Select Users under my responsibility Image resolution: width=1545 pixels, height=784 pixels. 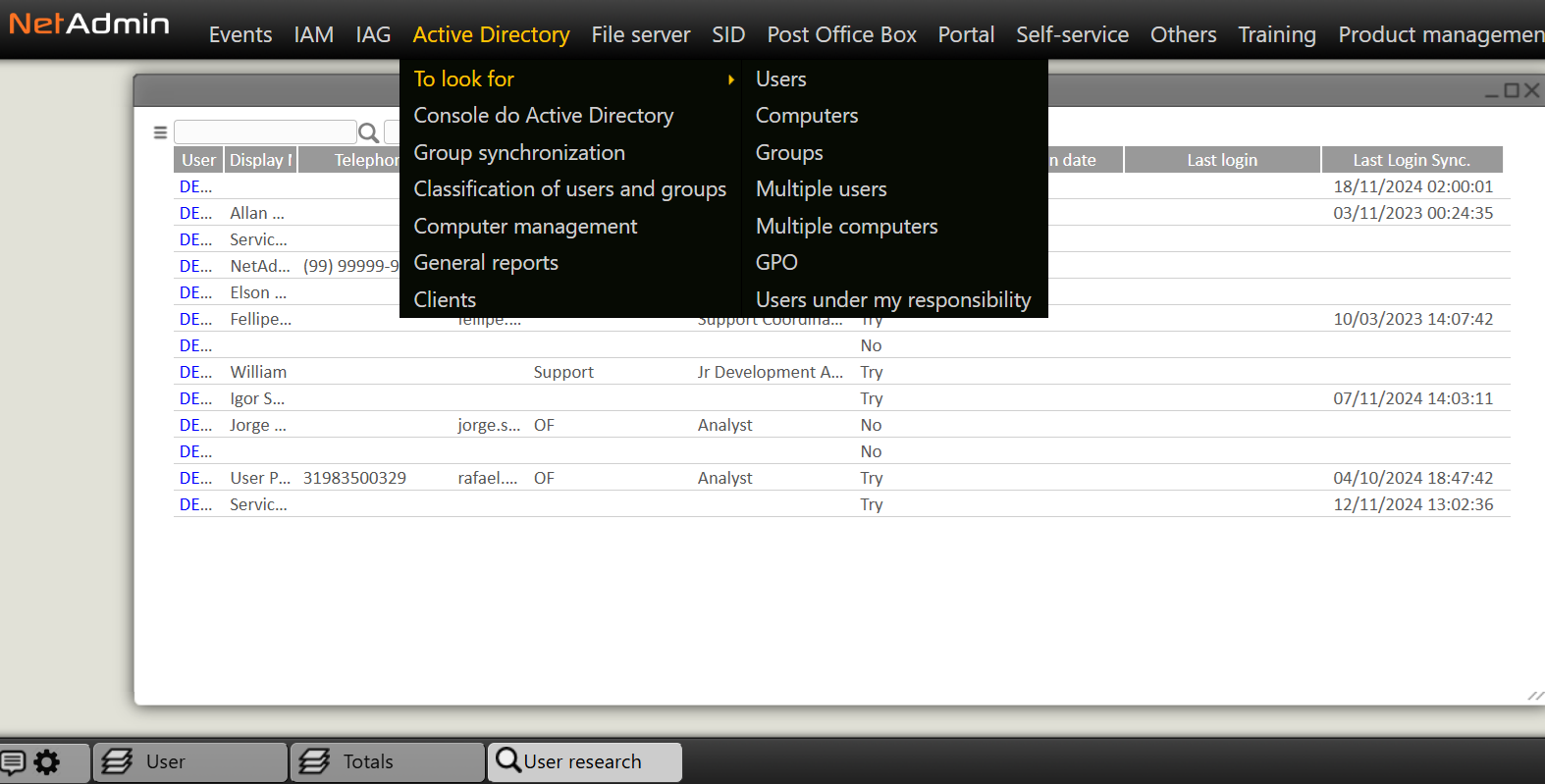pyautogui.click(x=894, y=299)
